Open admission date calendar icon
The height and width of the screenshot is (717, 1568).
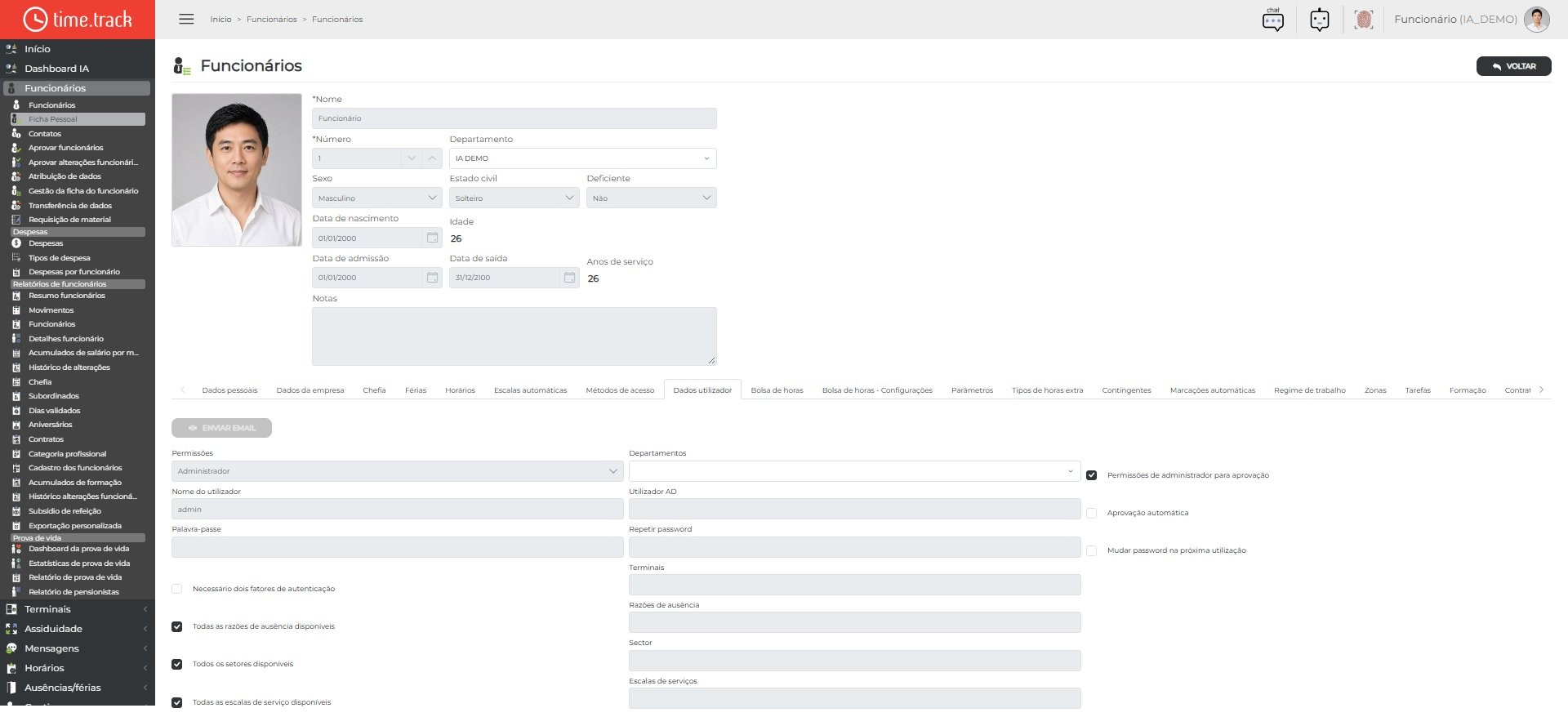433,278
